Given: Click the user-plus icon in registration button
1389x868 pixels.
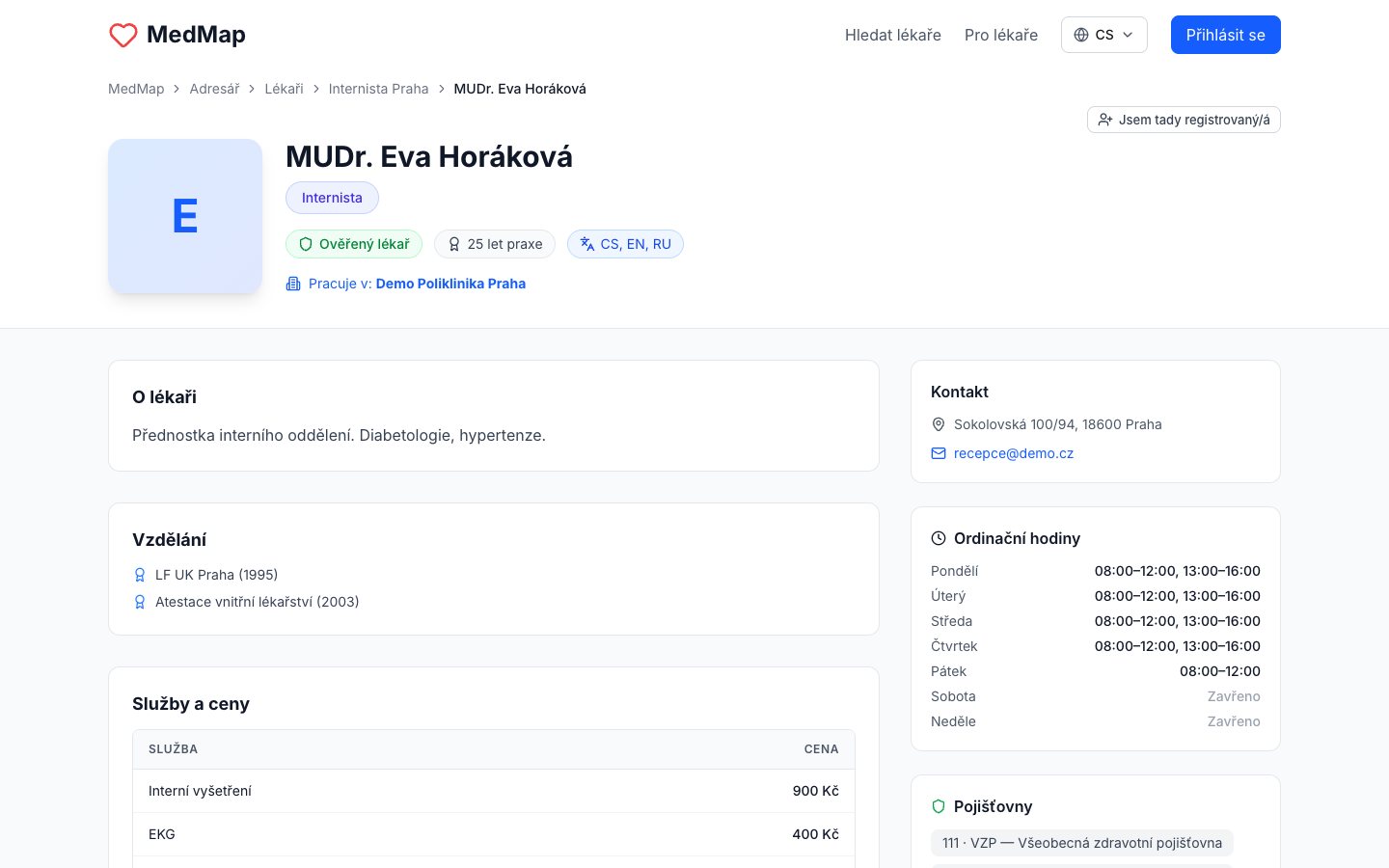Looking at the screenshot, I should click(1105, 120).
